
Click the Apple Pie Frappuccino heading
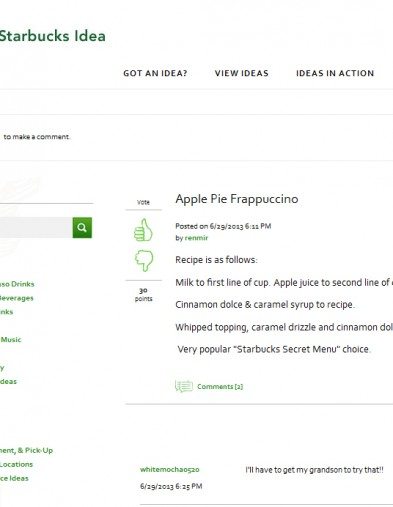(237, 199)
